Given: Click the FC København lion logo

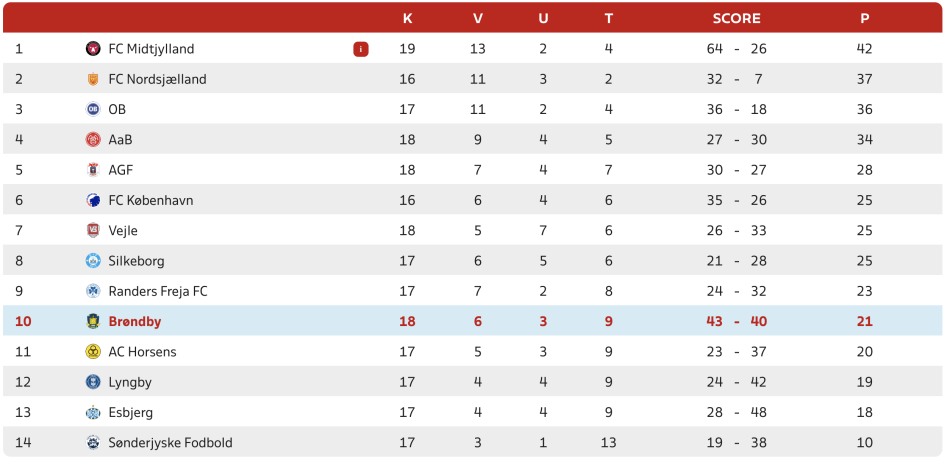Looking at the screenshot, I should tap(93, 200).
